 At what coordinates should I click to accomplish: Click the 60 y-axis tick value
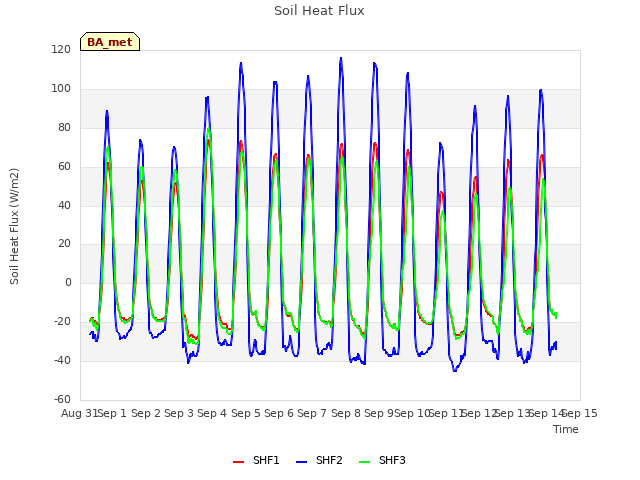coord(64,167)
